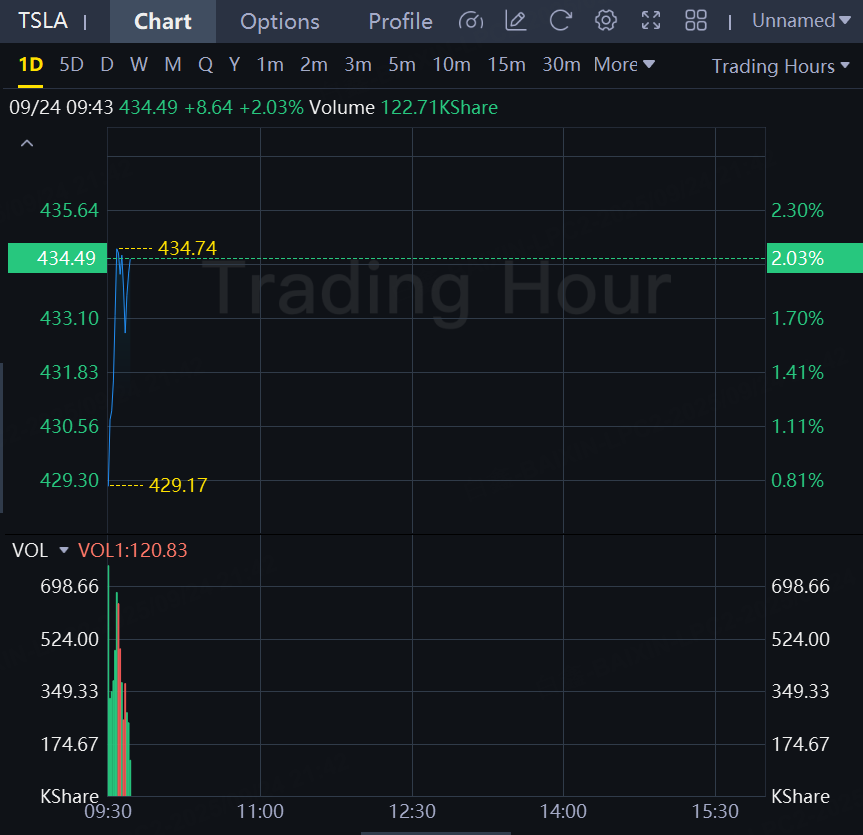Switch to the Options tab
This screenshot has width=863, height=835.
280,21
